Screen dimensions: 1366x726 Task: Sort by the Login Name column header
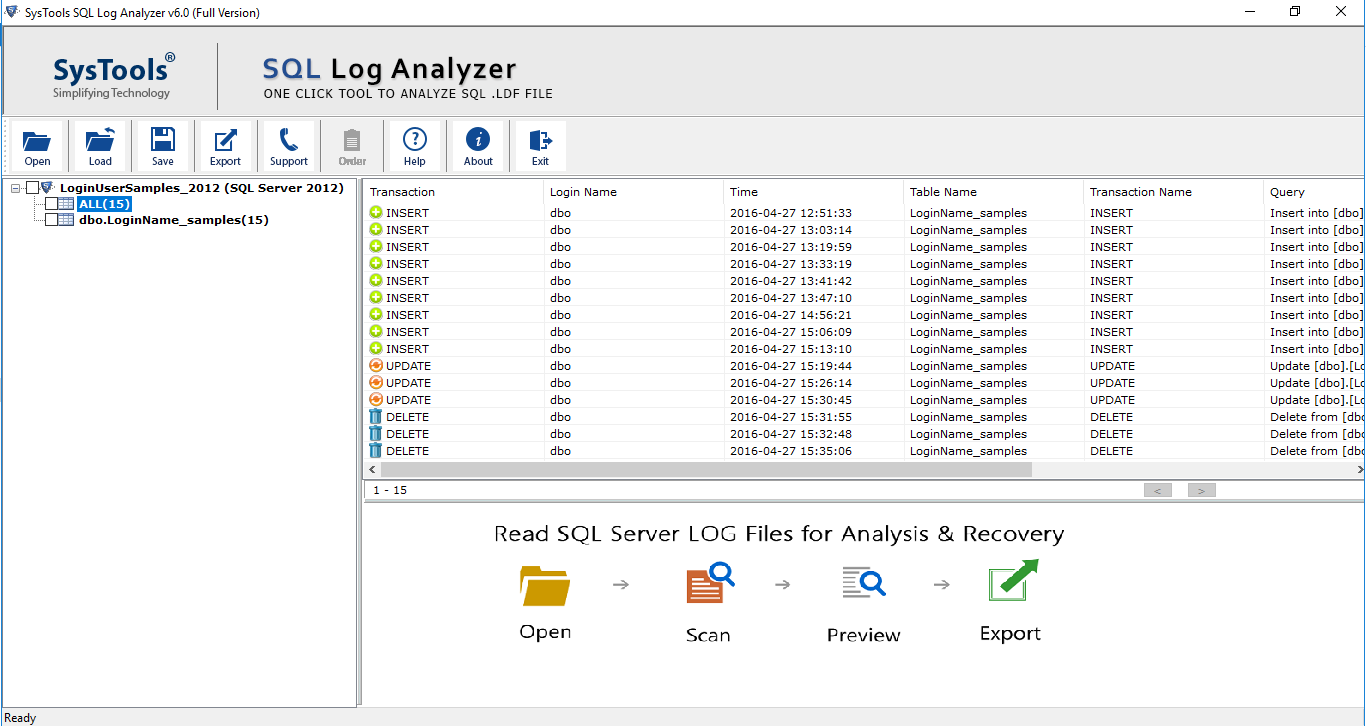pos(634,192)
